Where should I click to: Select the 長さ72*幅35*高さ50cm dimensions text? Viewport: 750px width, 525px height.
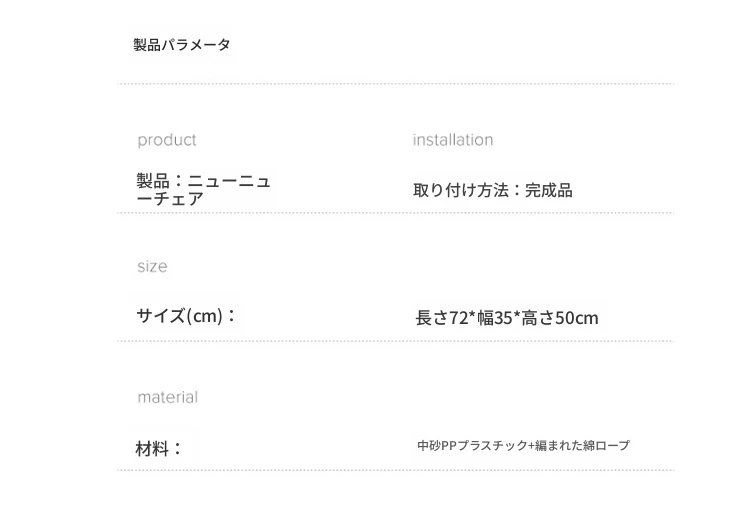[507, 318]
